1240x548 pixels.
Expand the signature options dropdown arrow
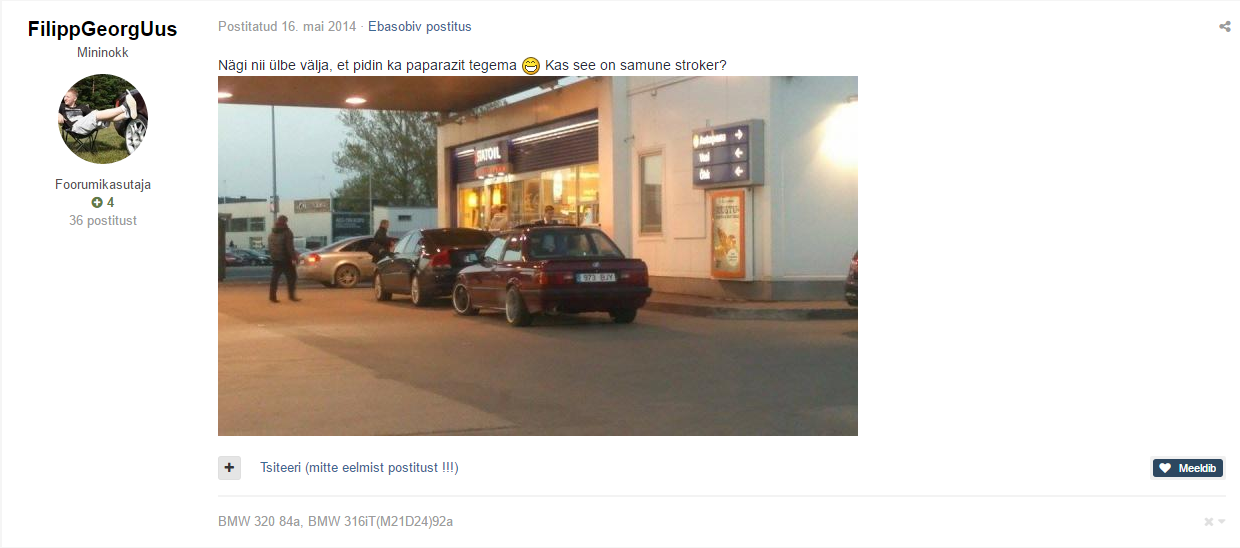tap(1221, 522)
